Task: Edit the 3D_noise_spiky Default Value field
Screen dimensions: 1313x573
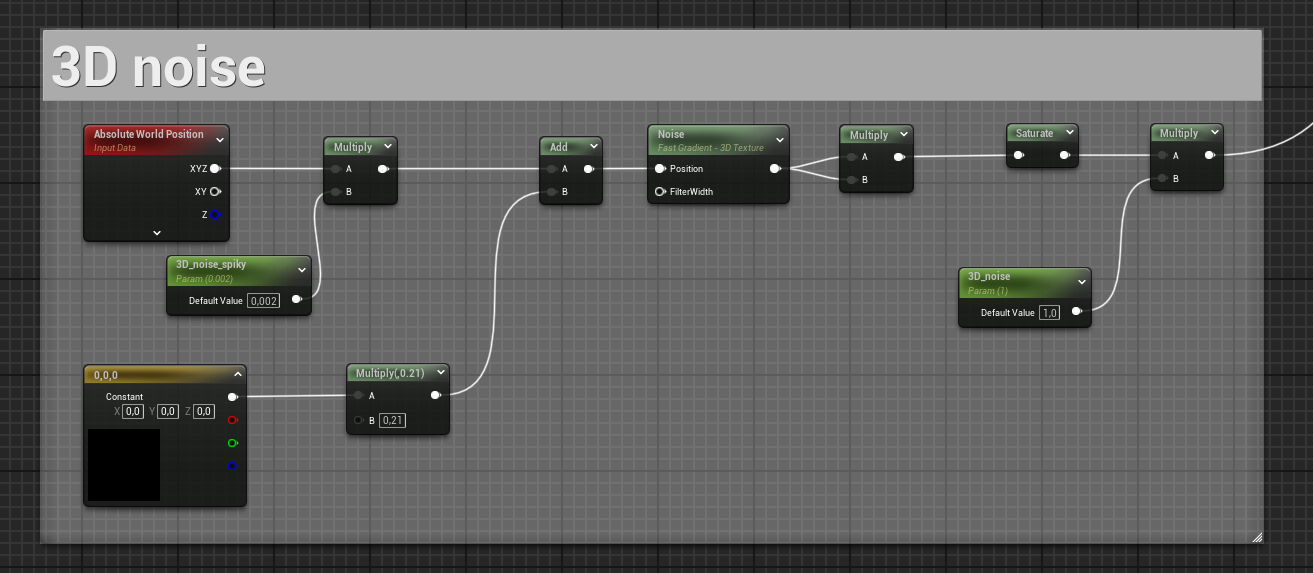Action: coord(264,300)
